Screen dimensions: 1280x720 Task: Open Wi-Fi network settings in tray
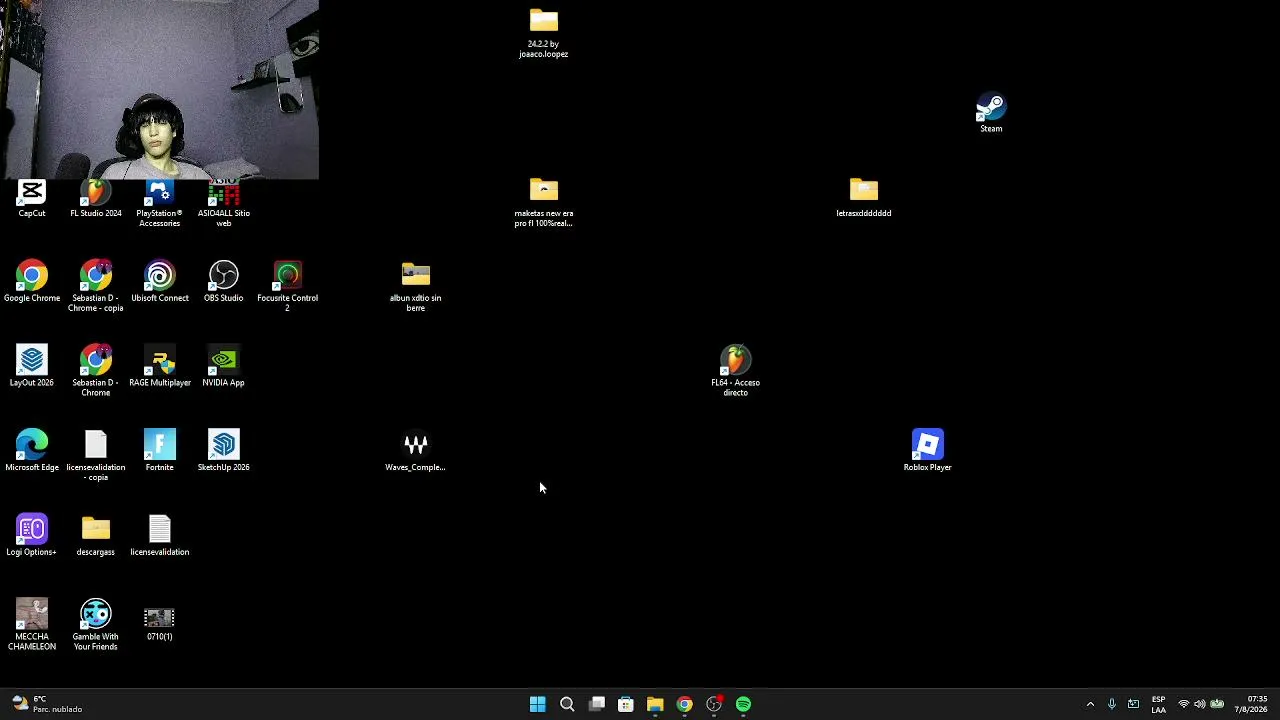pyautogui.click(x=1184, y=704)
